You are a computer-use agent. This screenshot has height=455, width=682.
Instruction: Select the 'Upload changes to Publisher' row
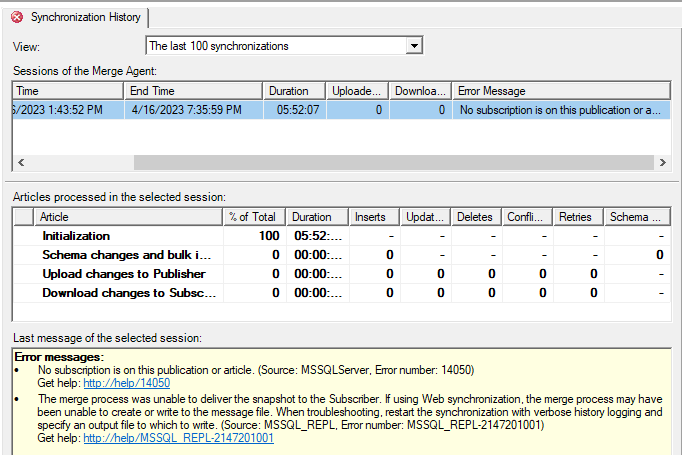[x=342, y=274]
